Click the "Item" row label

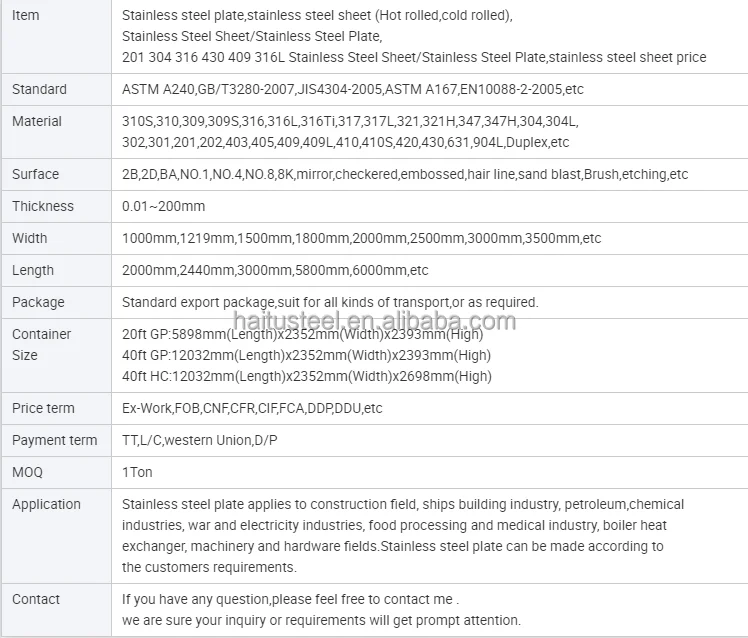coord(26,16)
